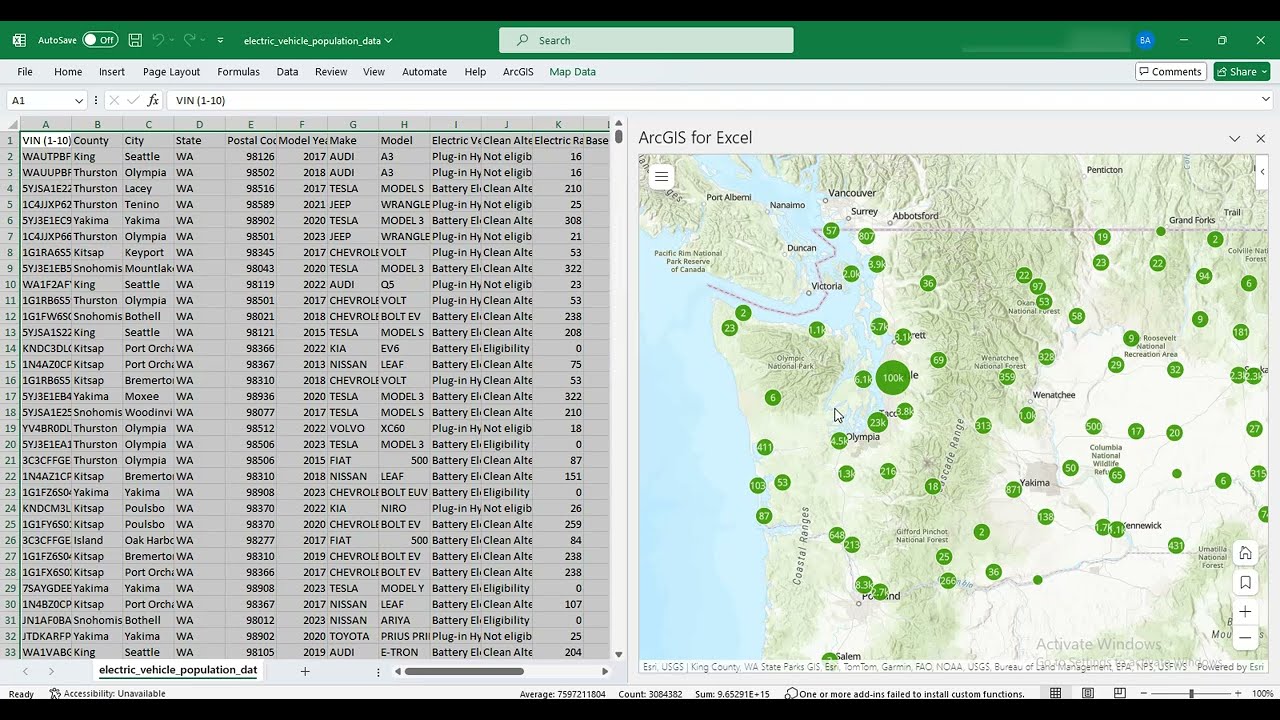Image resolution: width=1280 pixels, height=720 pixels.
Task: Open the Undo history dropdown arrow
Action: click(x=171, y=40)
